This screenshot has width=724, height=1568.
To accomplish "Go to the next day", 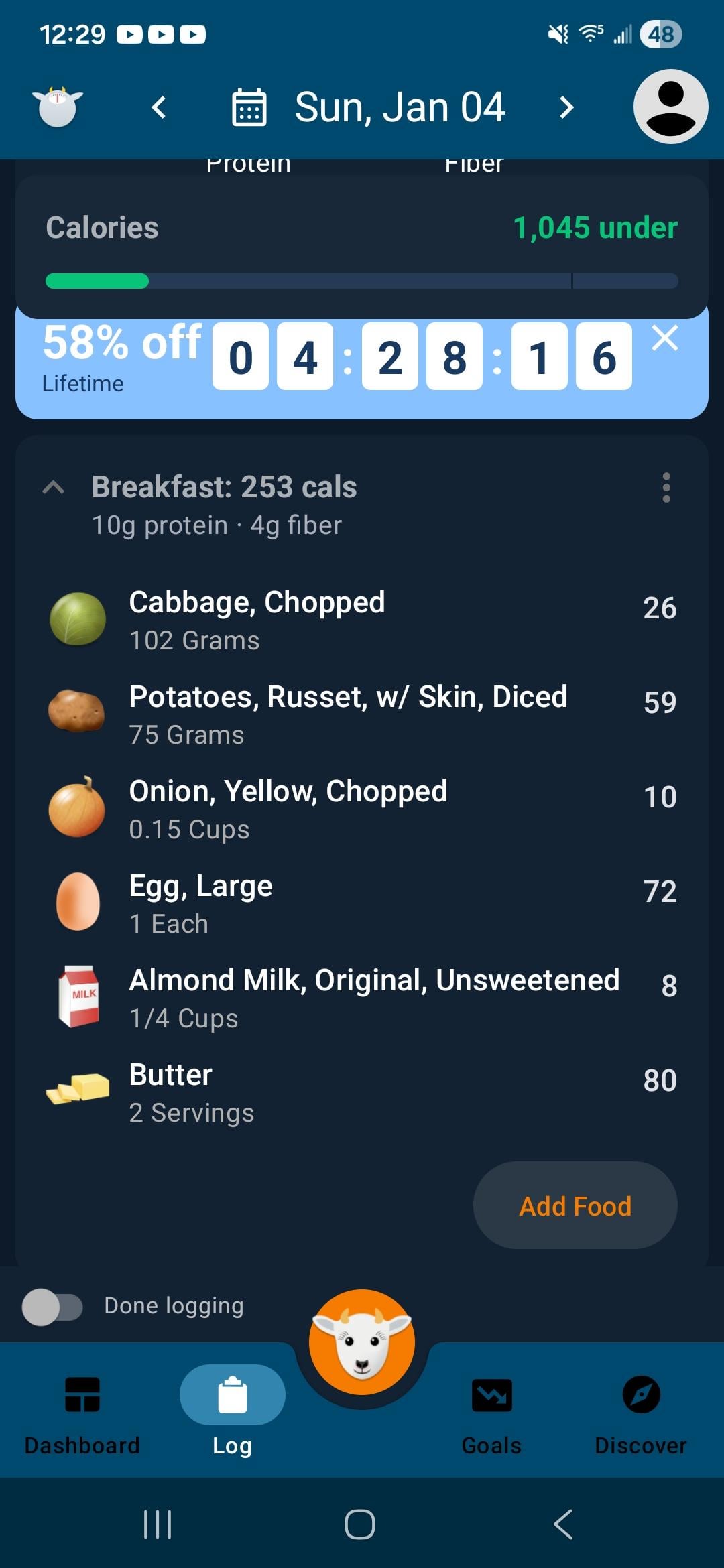I will pos(566,107).
